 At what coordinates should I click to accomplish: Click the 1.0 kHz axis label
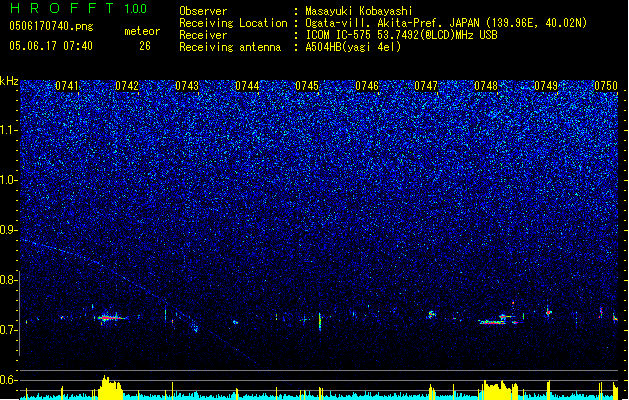9,181
